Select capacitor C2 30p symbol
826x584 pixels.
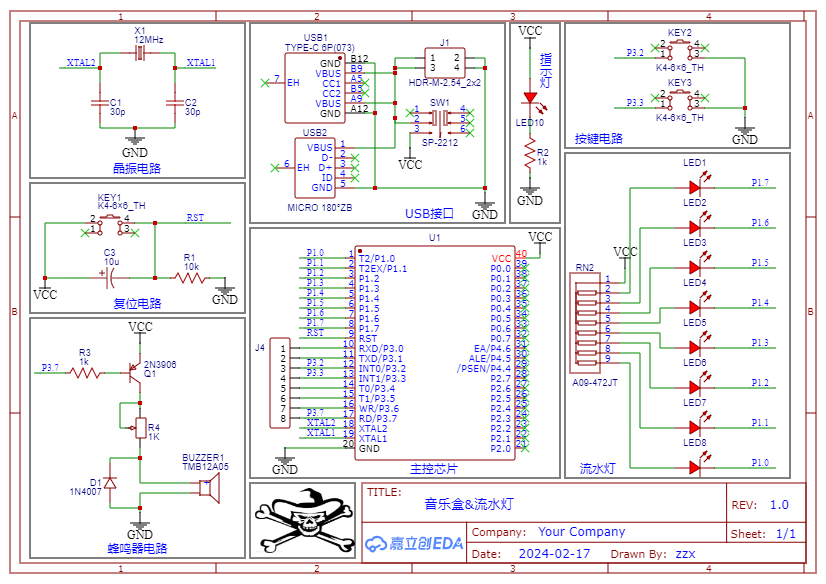175,103
